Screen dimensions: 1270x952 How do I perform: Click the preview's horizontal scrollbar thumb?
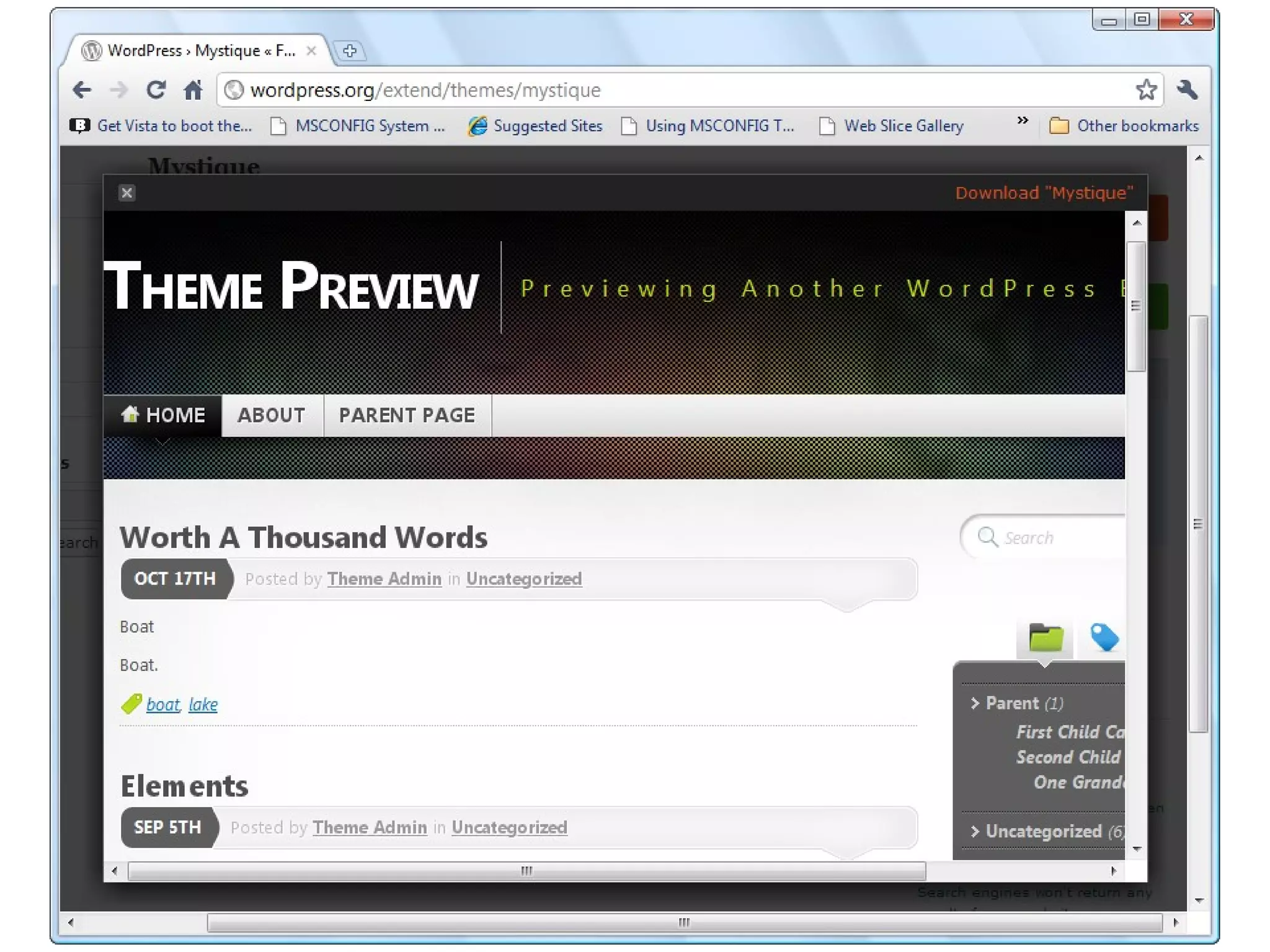coord(526,871)
